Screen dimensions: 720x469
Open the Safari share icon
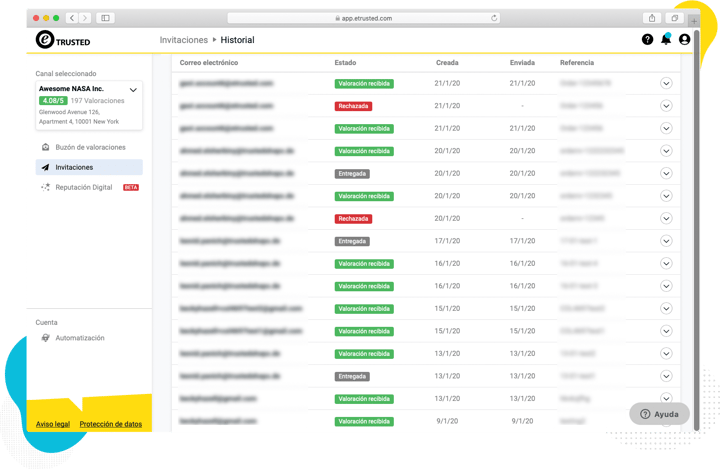(652, 18)
